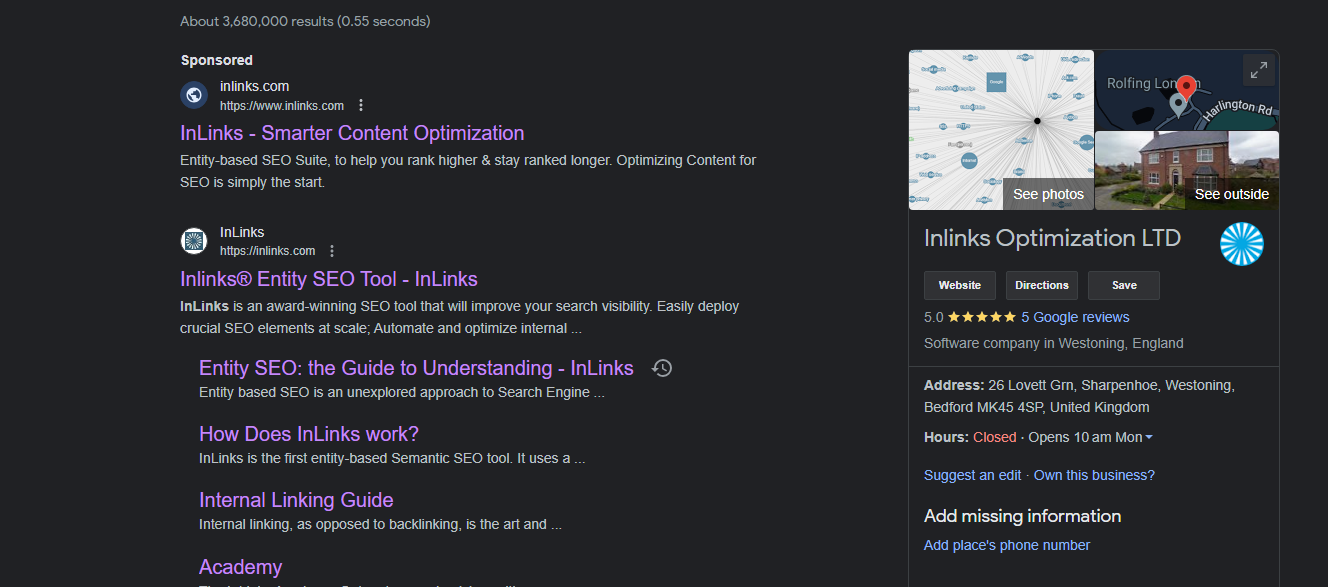The height and width of the screenshot is (587, 1328).
Task: Open the 'Academy' sitelink
Action: click(240, 567)
